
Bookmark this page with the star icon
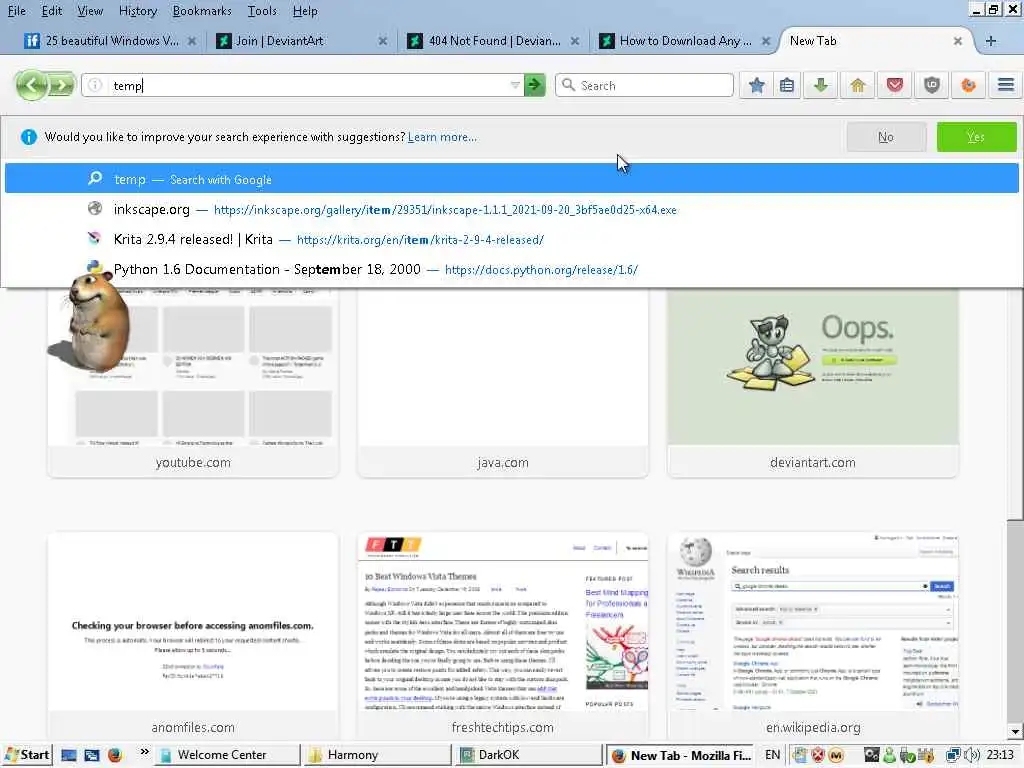(756, 86)
